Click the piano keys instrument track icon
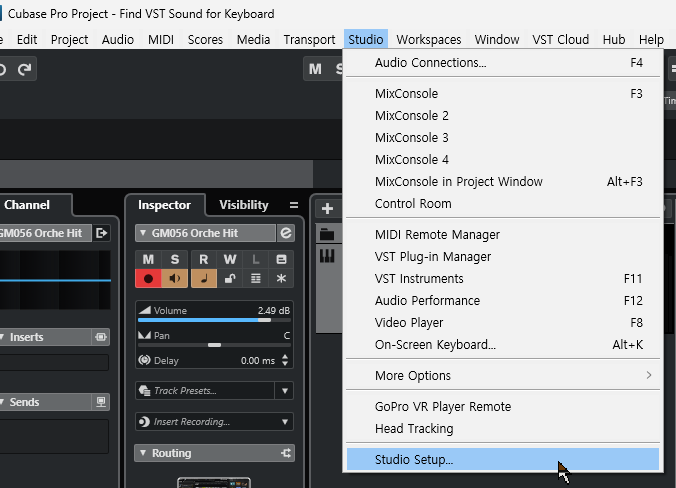Screen dimensions: 676x488 327,256
